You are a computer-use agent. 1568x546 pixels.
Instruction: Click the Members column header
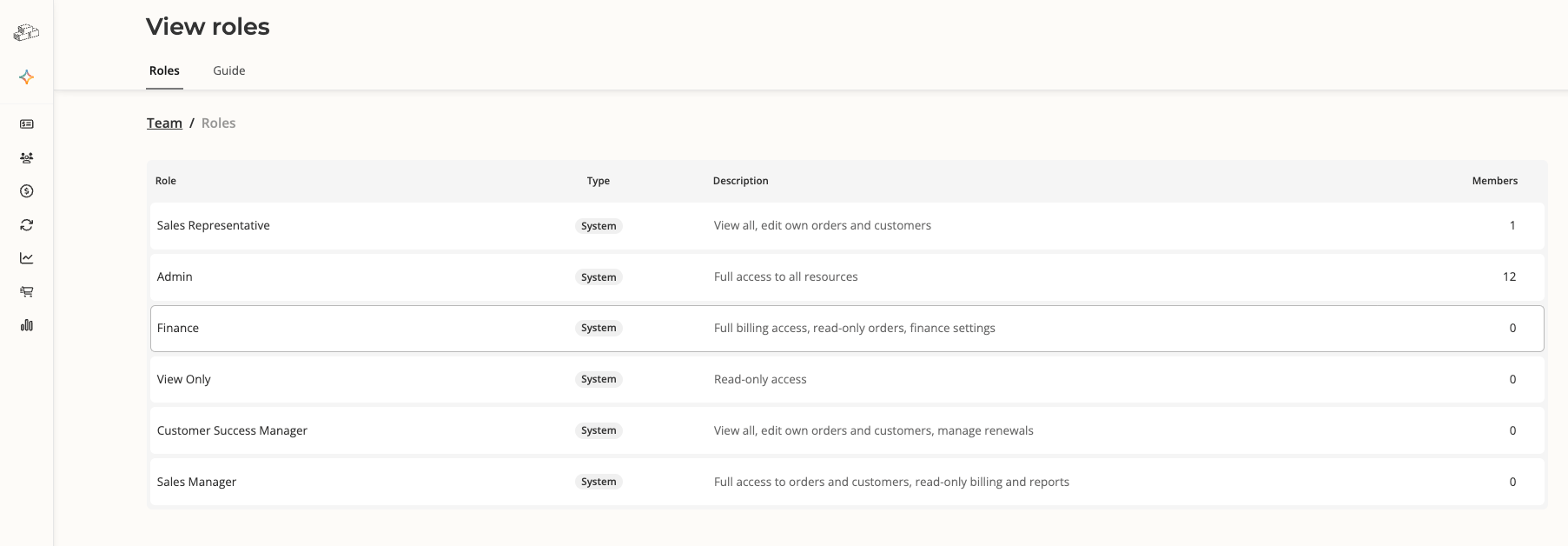pos(1494,181)
